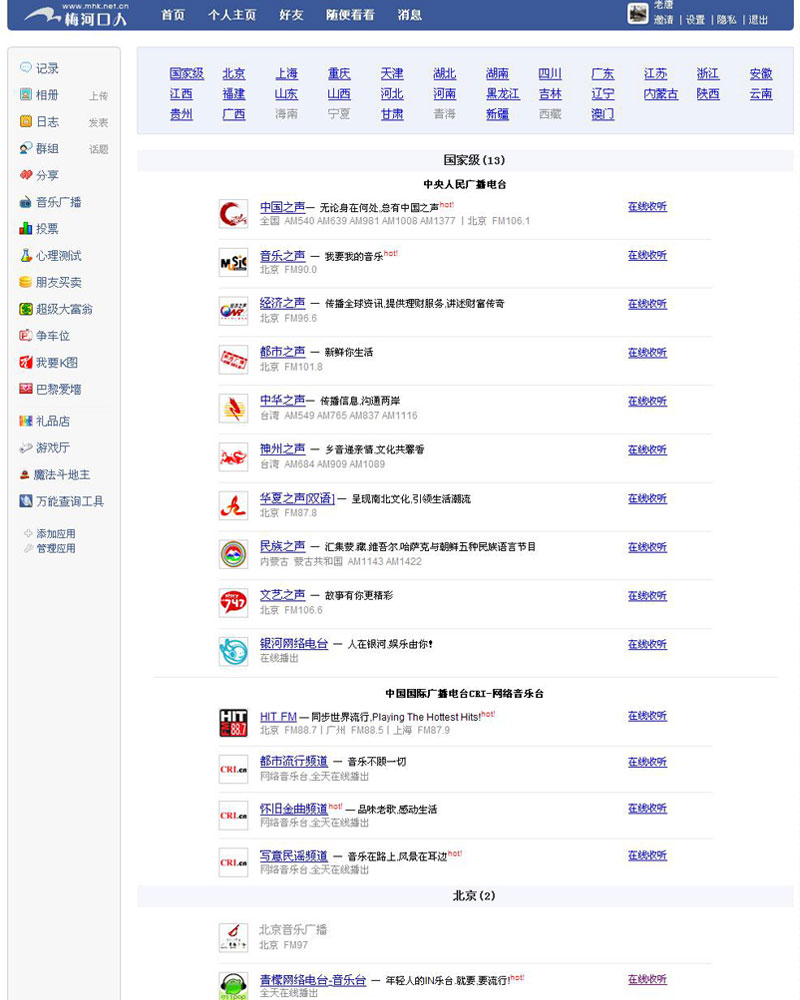800x1000 pixels.
Task: Open the 都市流行频道 station link
Action: [293, 761]
